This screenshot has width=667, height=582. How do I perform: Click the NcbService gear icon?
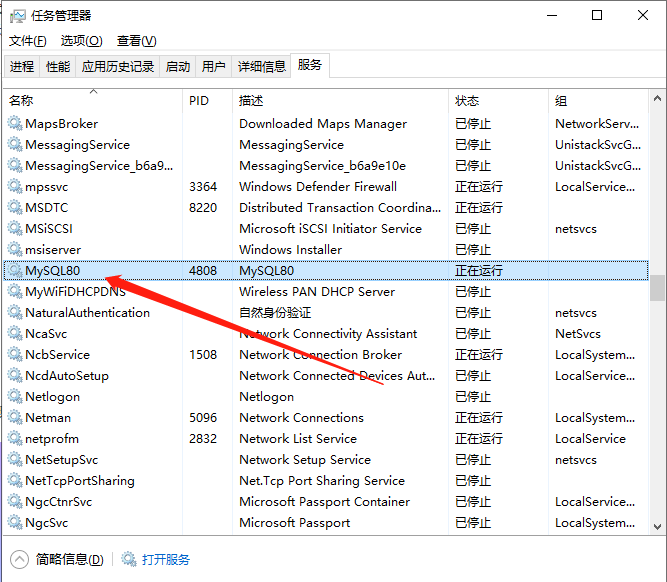15,354
